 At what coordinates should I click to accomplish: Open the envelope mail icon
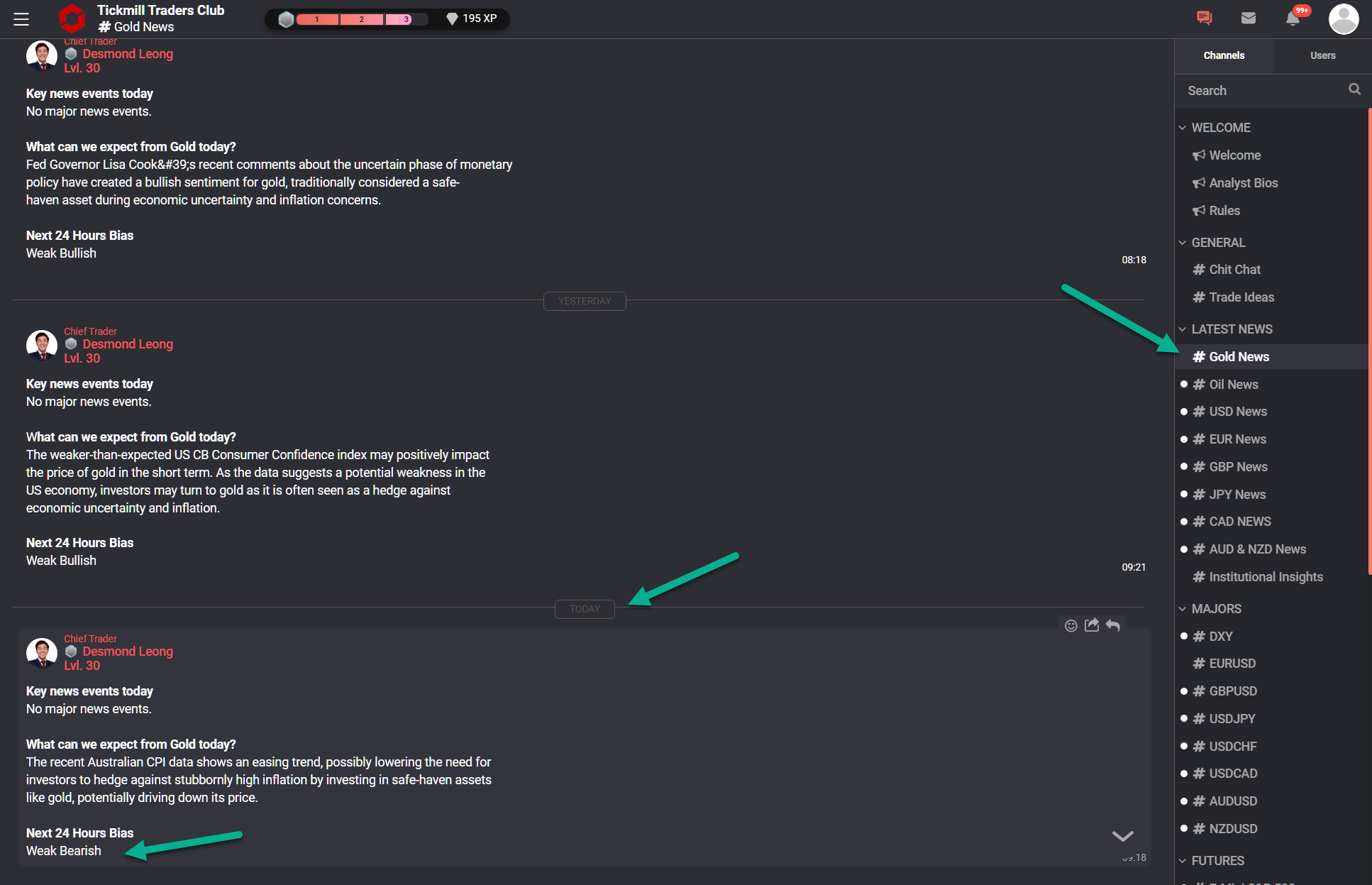(x=1249, y=18)
